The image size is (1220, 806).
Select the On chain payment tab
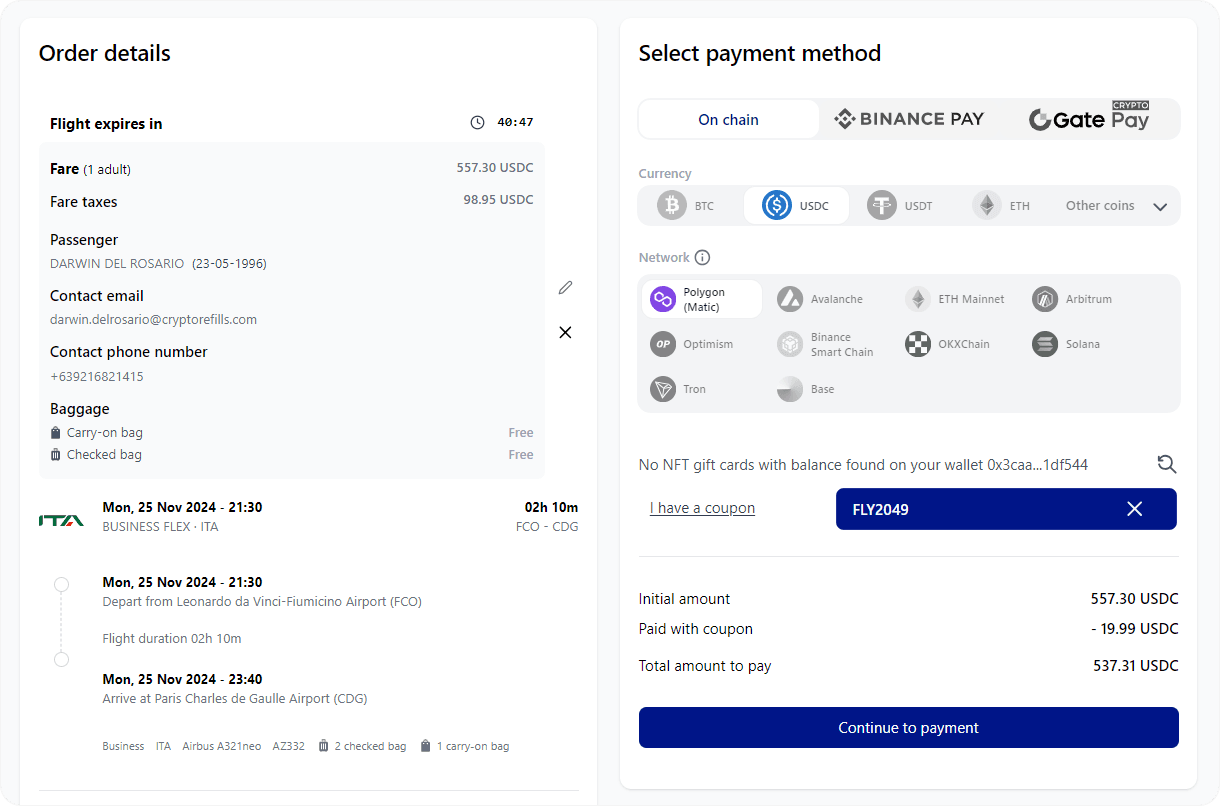[728, 118]
